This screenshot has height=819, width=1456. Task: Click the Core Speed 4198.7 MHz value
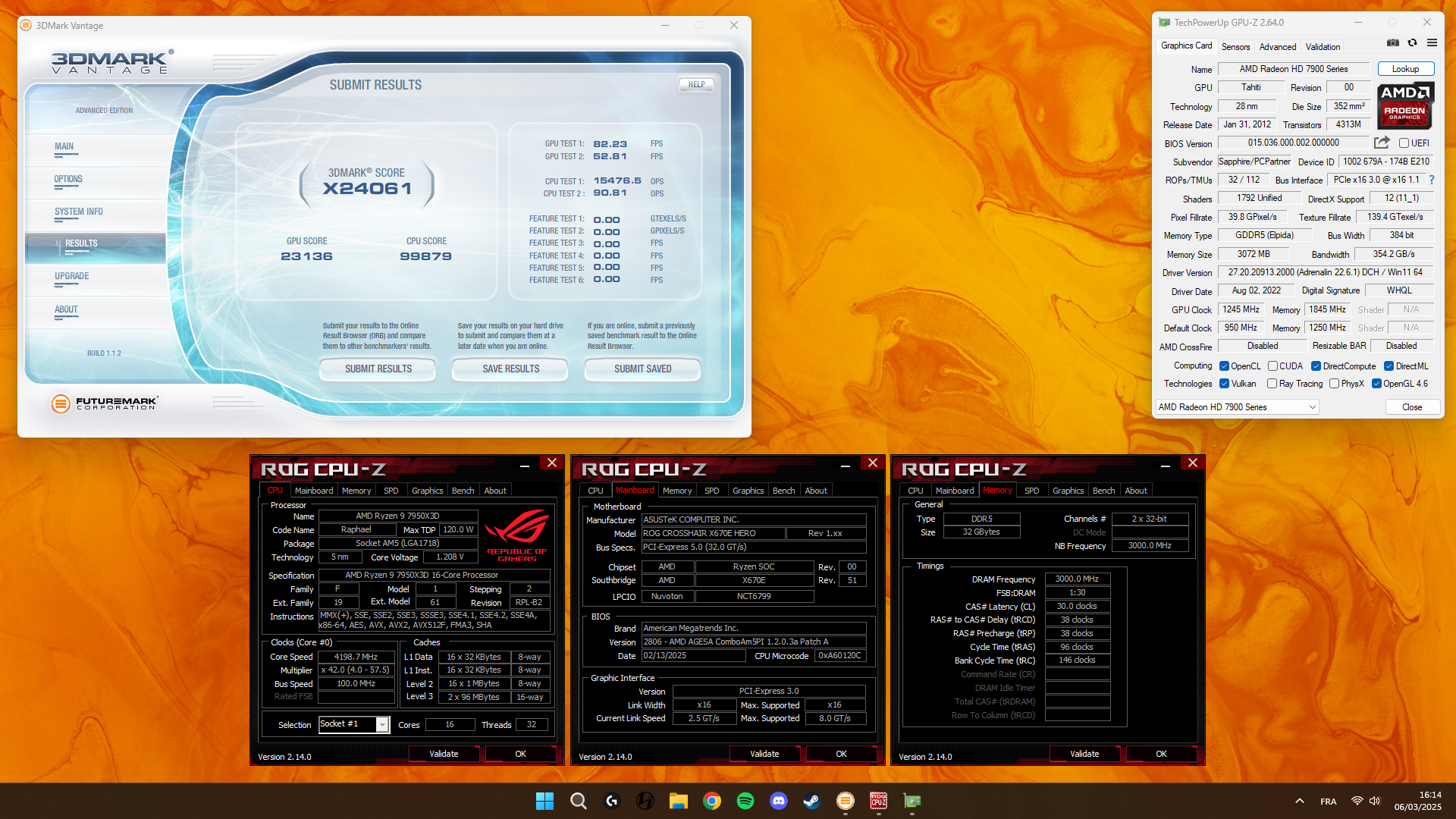point(356,657)
